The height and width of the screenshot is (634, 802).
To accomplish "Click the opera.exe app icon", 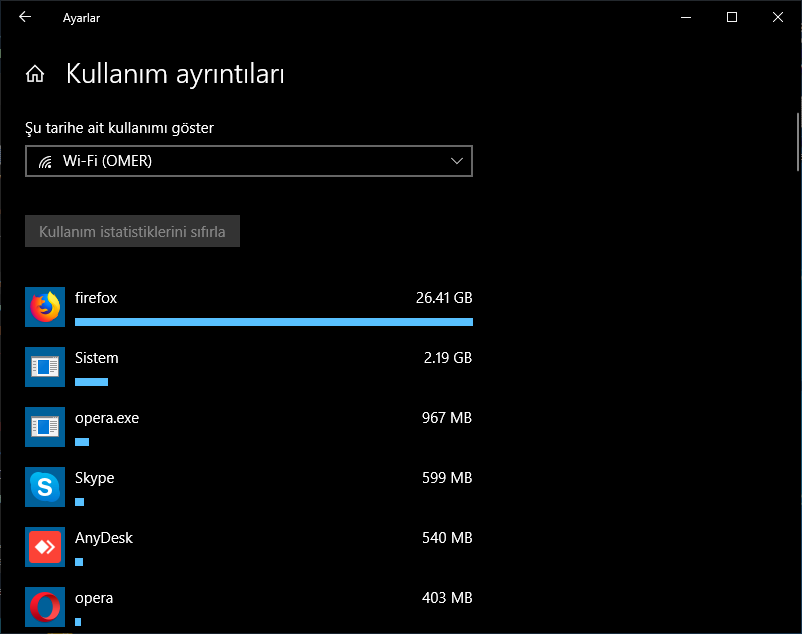I will tap(45, 427).
